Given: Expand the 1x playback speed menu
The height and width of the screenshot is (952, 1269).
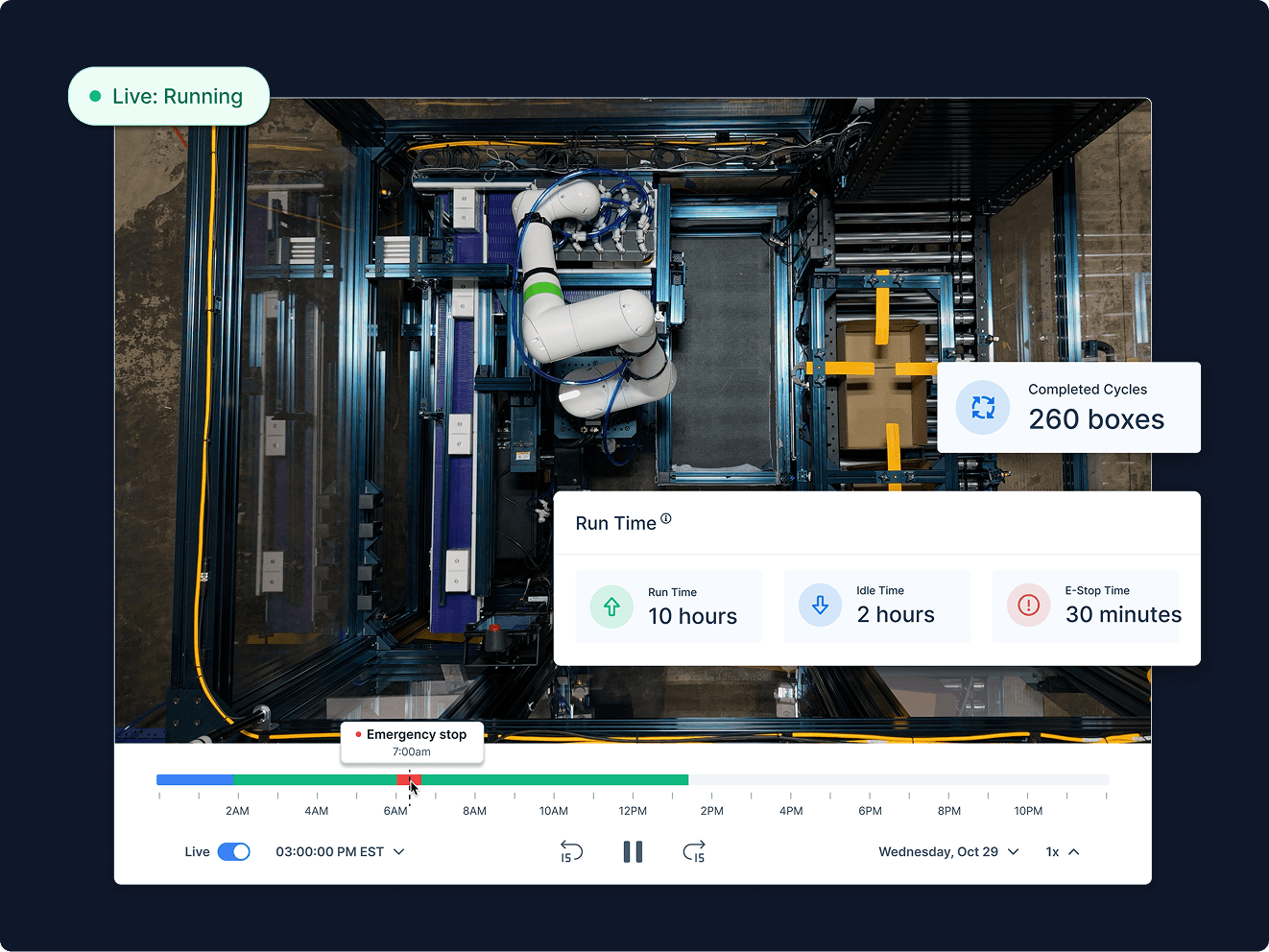Looking at the screenshot, I should pyautogui.click(x=1063, y=851).
